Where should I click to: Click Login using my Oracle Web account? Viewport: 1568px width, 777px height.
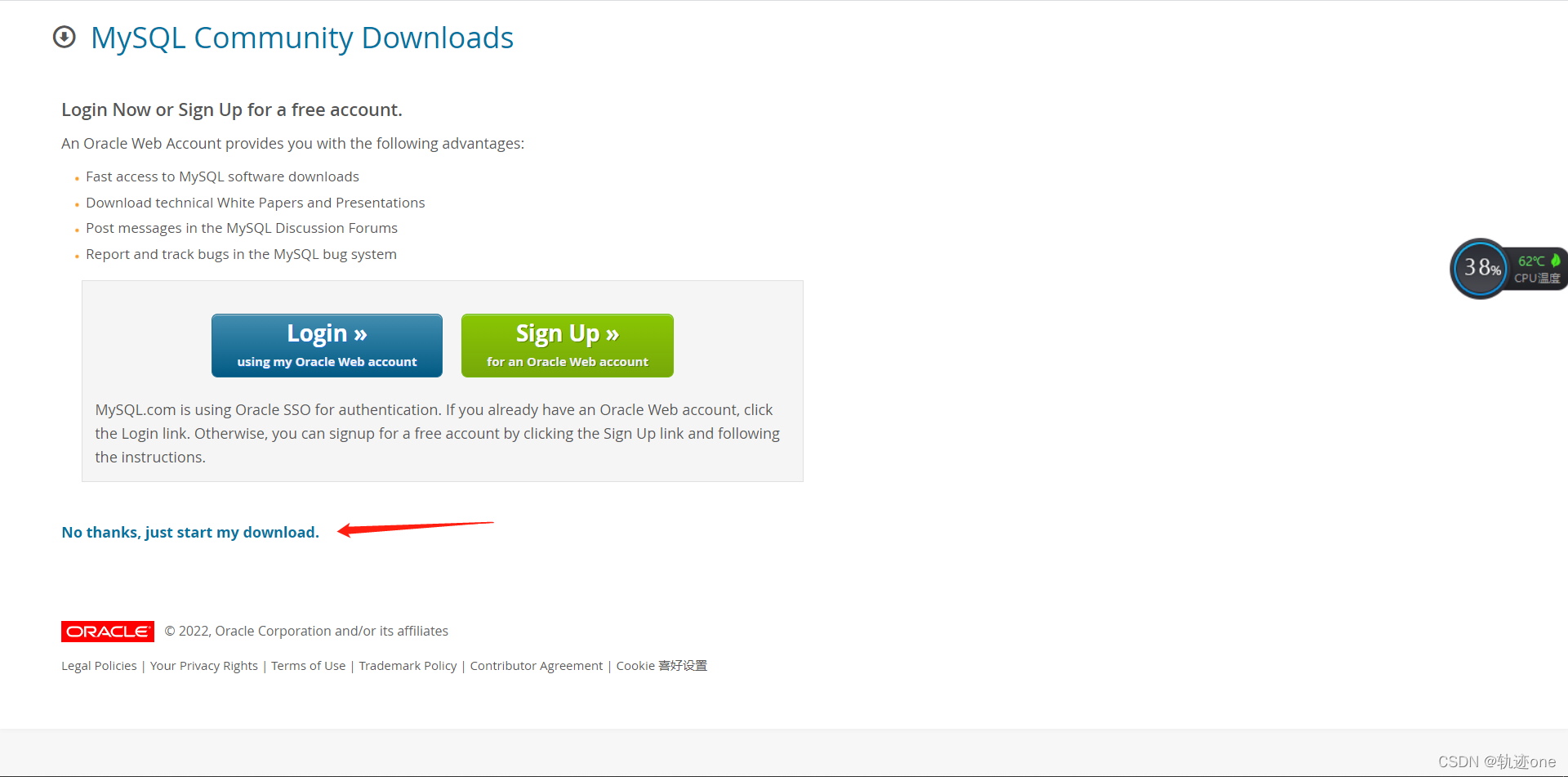pos(327,346)
